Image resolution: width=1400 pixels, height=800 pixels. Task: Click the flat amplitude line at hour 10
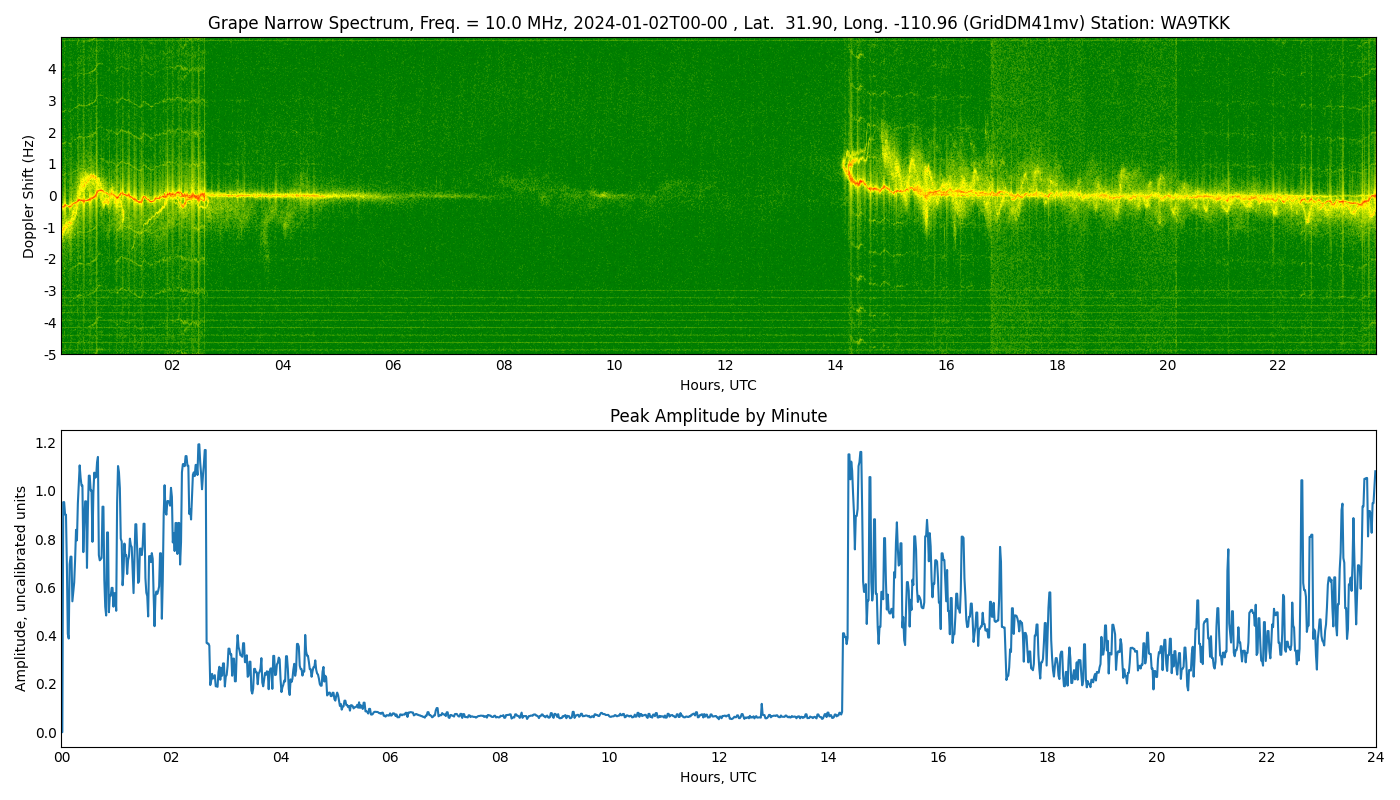pos(609,715)
